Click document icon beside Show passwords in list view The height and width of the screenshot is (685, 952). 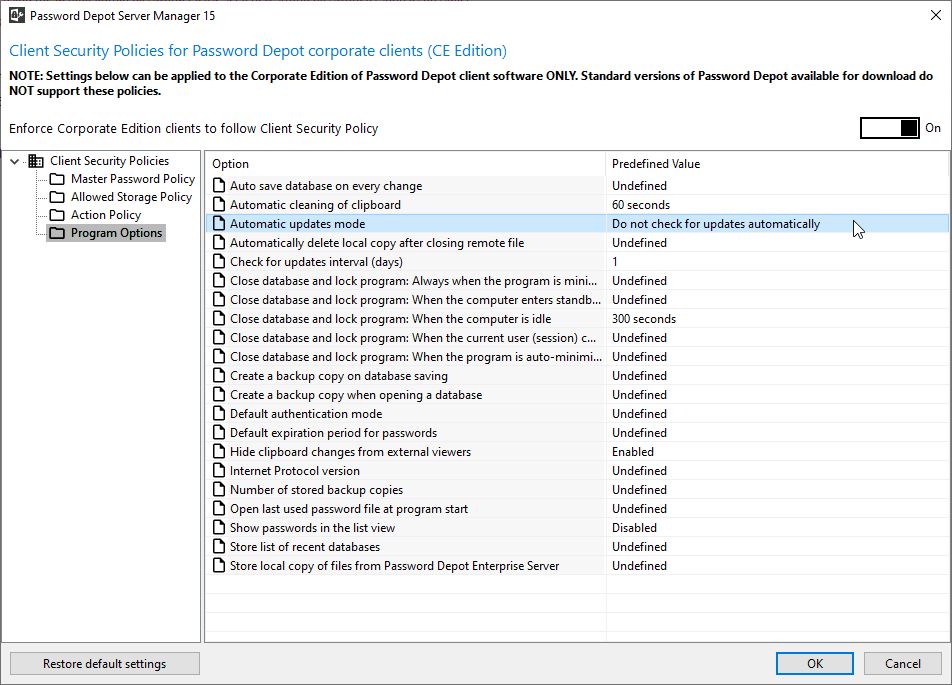point(219,528)
